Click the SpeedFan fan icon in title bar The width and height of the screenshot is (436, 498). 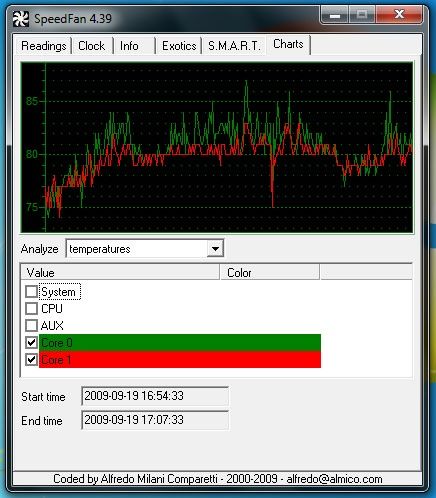[21, 19]
